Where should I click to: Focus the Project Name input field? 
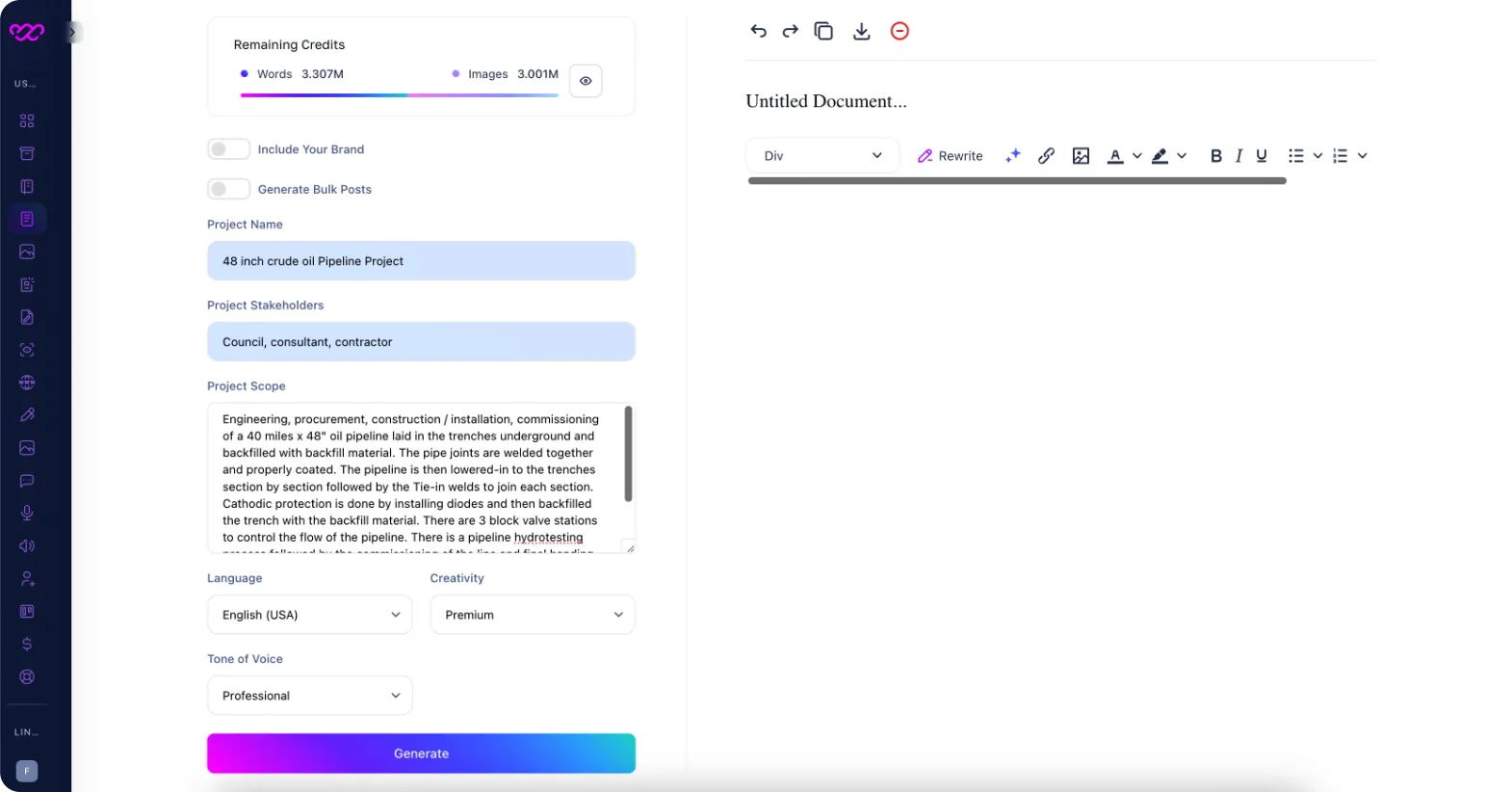click(x=421, y=261)
